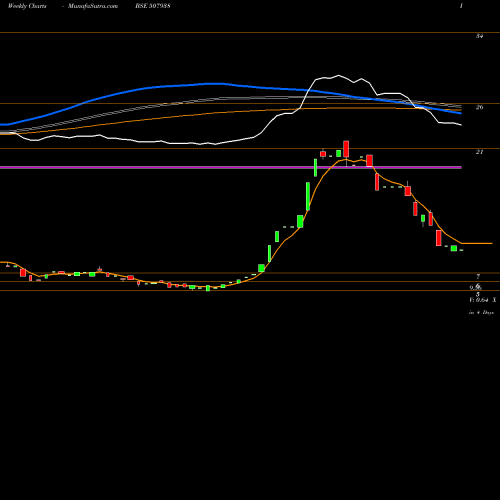500x500 pixels.
Task: Click the "34" price axis label
Action: click(479, 36)
